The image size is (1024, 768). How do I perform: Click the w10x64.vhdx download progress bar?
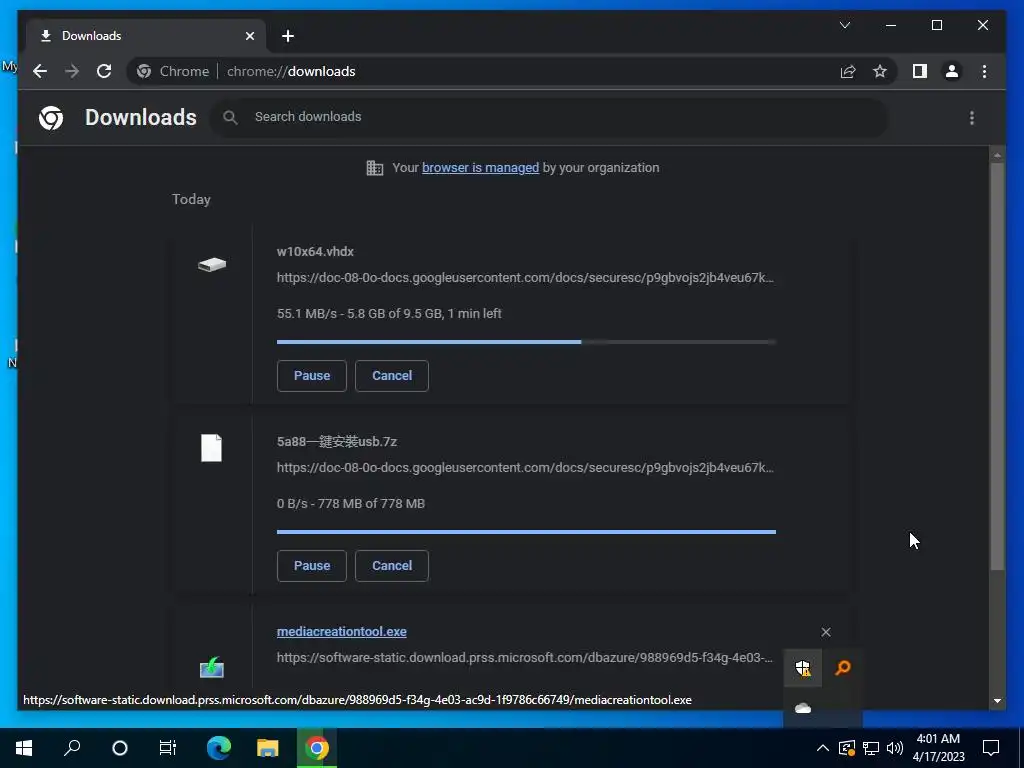tap(526, 342)
